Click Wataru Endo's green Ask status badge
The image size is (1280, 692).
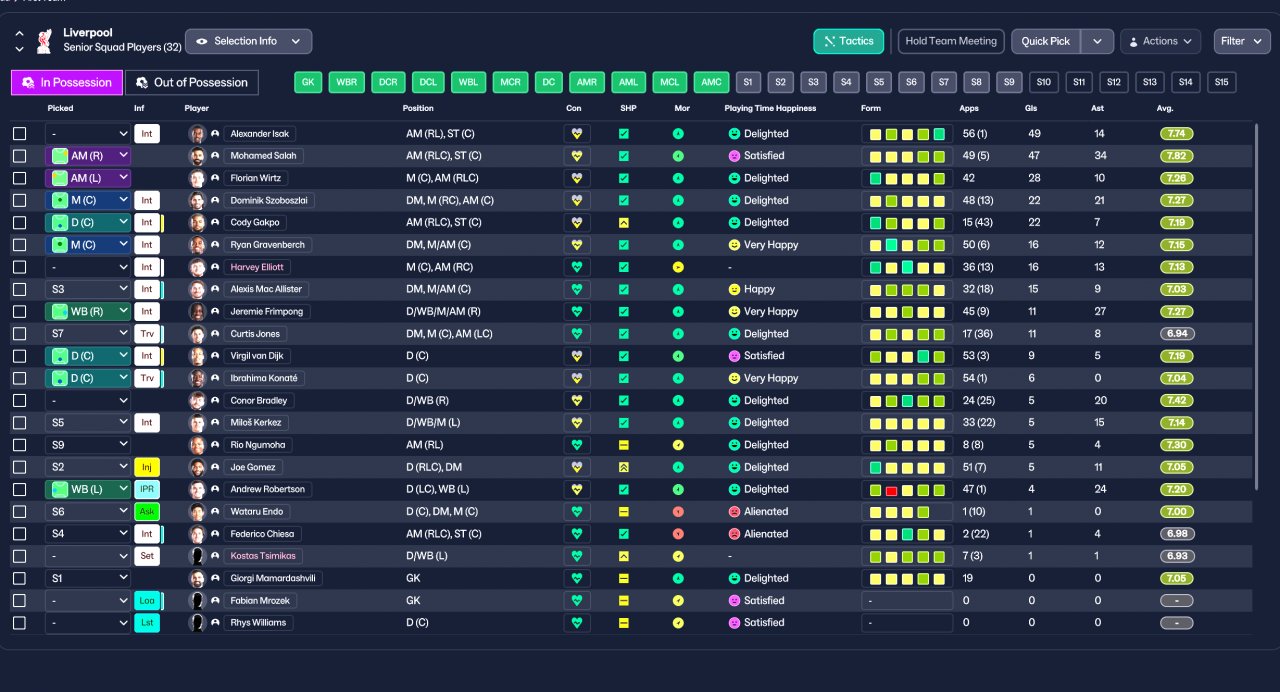click(147, 511)
